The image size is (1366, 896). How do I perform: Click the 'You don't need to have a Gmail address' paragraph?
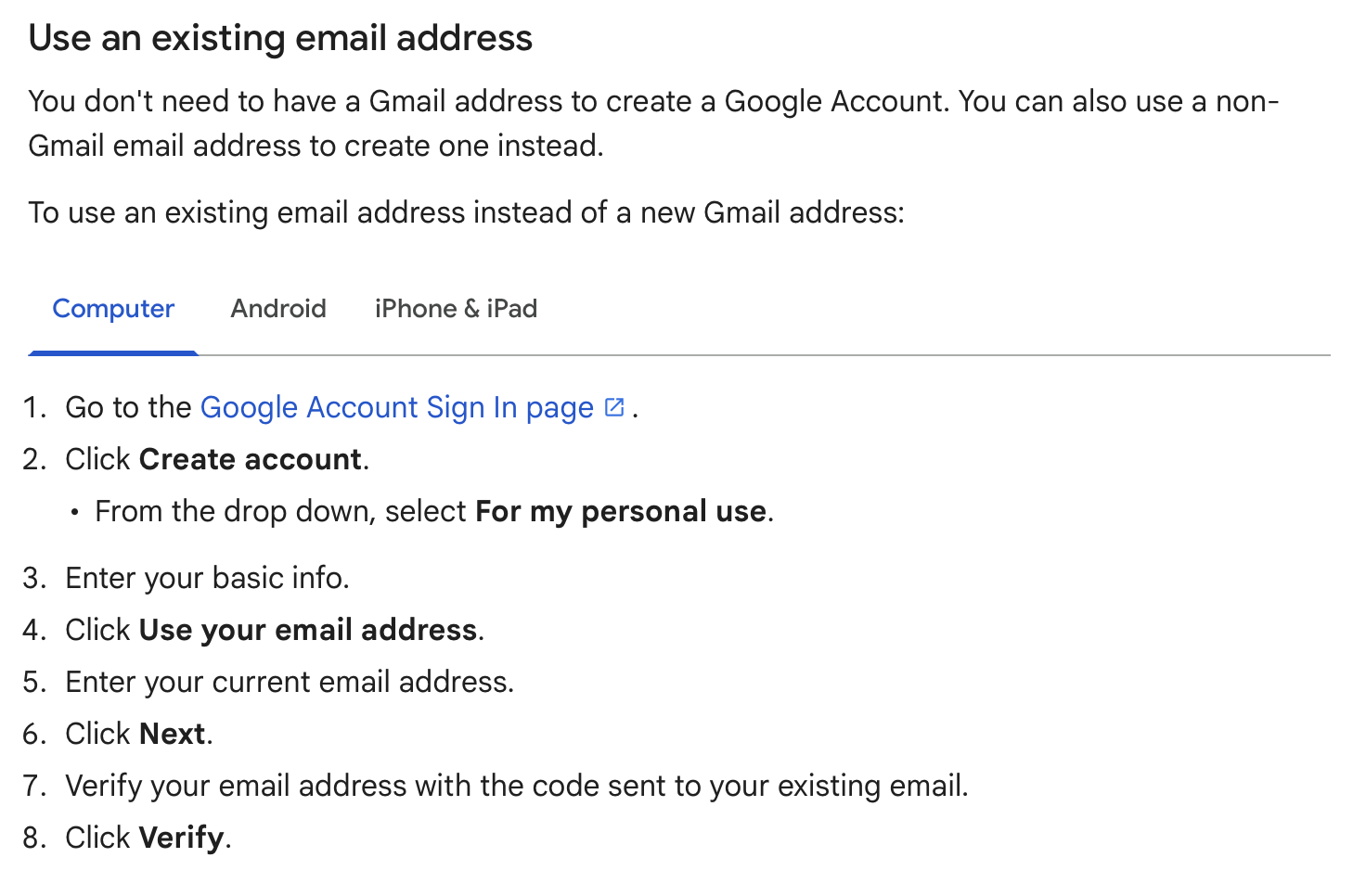click(654, 123)
